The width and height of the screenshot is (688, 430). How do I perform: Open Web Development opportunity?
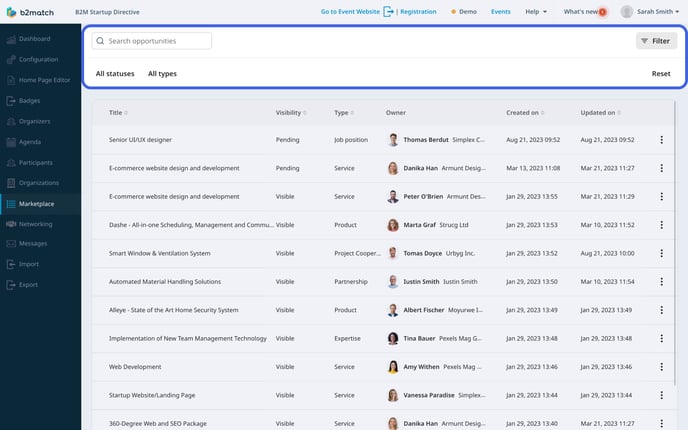[135, 367]
